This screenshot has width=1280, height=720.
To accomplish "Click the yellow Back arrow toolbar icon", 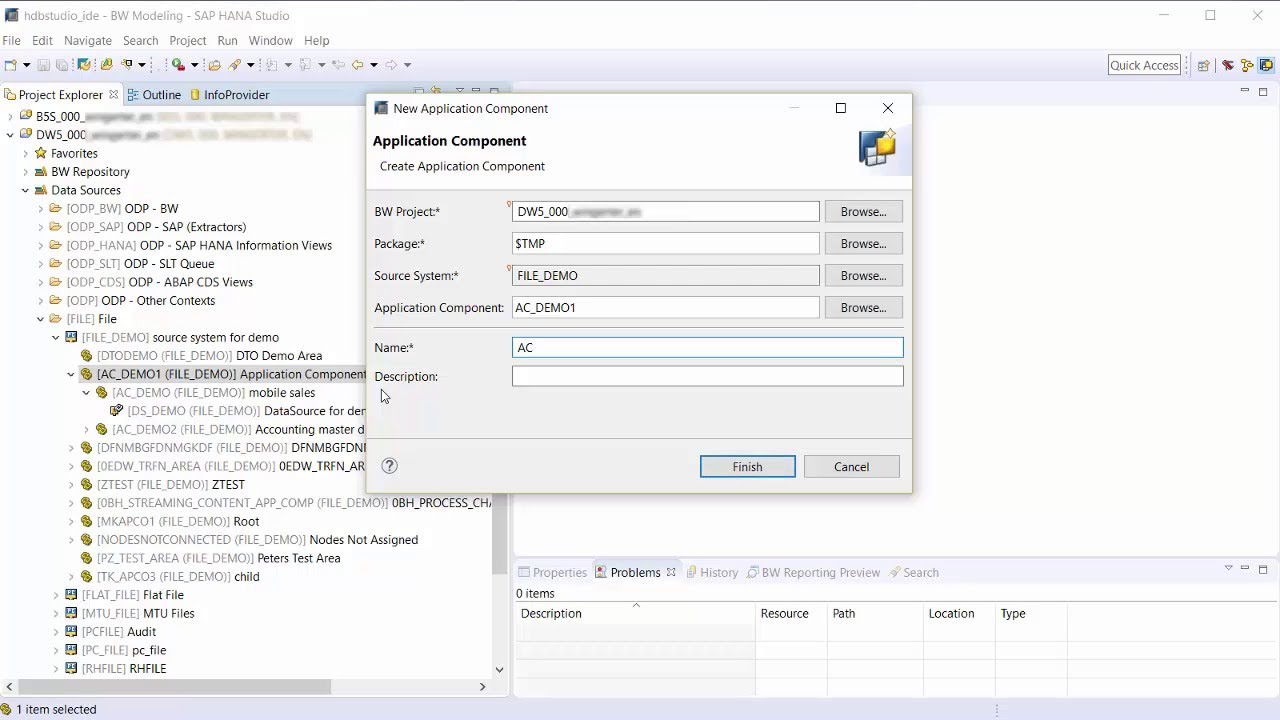I will pos(357,65).
